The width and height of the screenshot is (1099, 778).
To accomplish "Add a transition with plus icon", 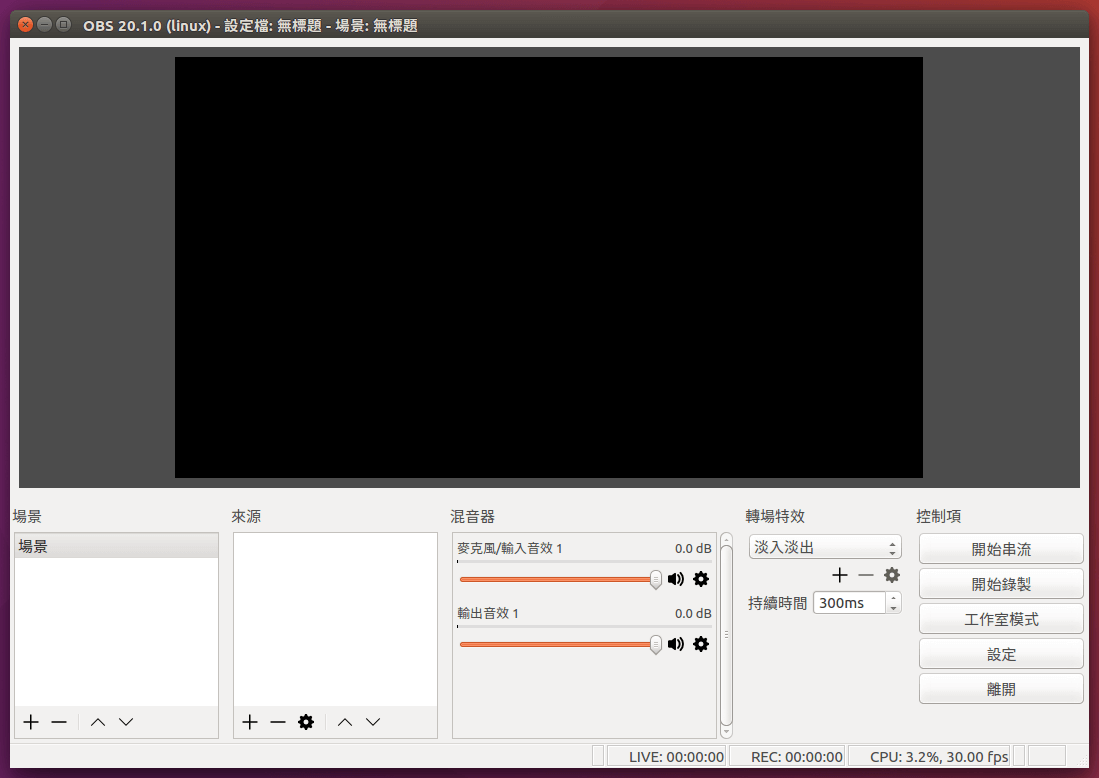I will pos(840,575).
